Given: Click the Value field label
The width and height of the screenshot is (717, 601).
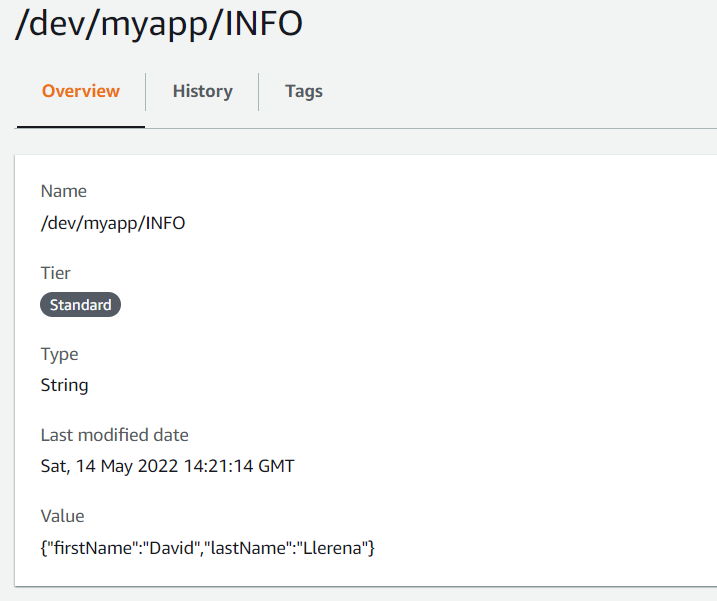Looking at the screenshot, I should (x=62, y=516).
